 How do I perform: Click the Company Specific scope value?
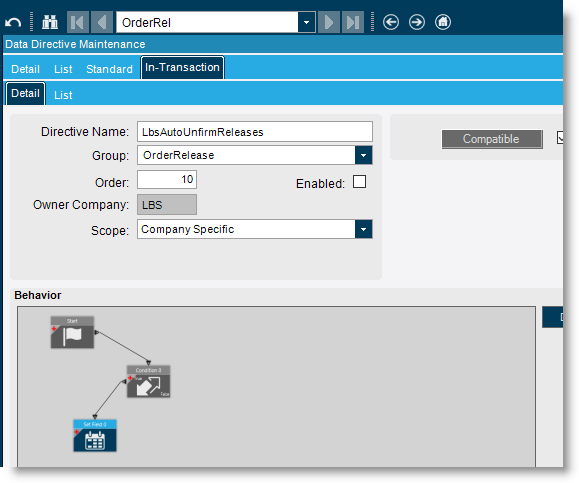tap(188, 229)
